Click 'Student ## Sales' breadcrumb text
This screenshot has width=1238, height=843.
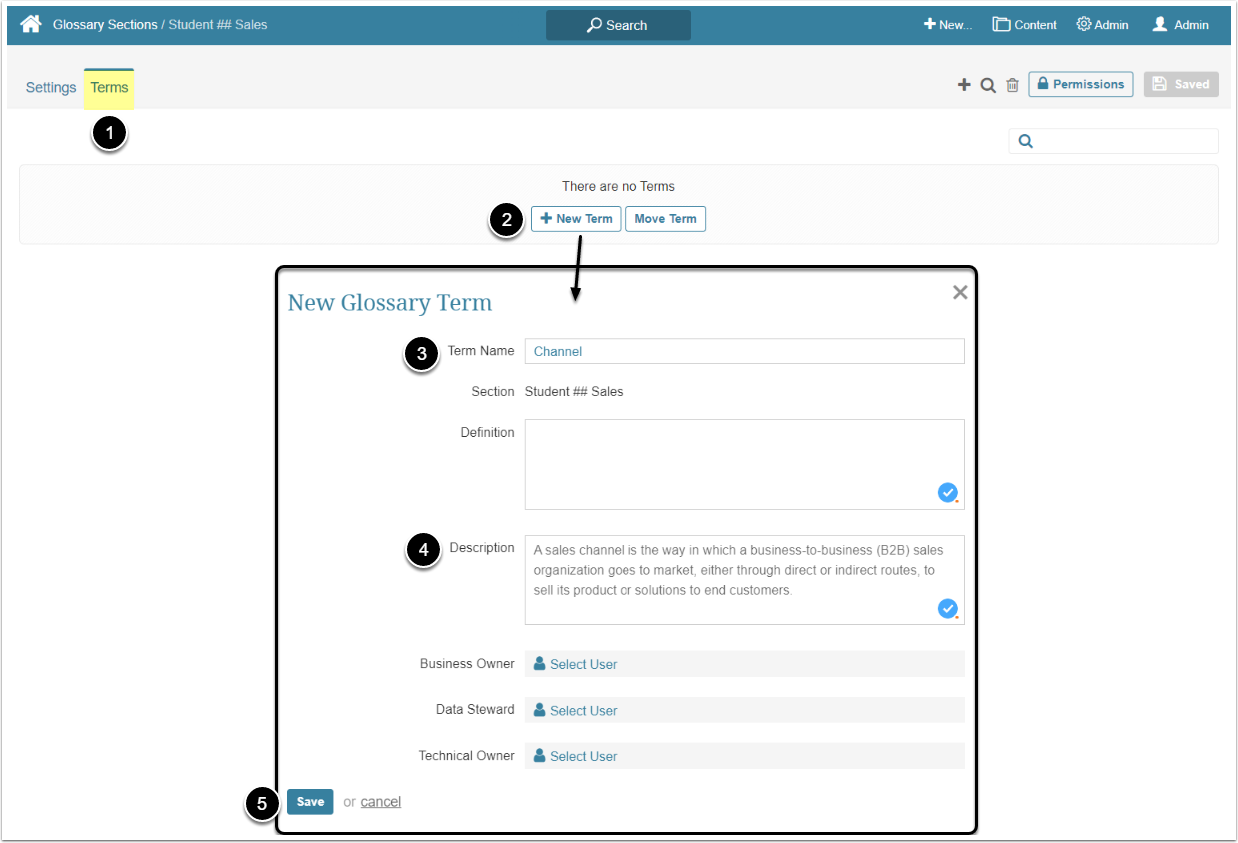click(x=218, y=25)
